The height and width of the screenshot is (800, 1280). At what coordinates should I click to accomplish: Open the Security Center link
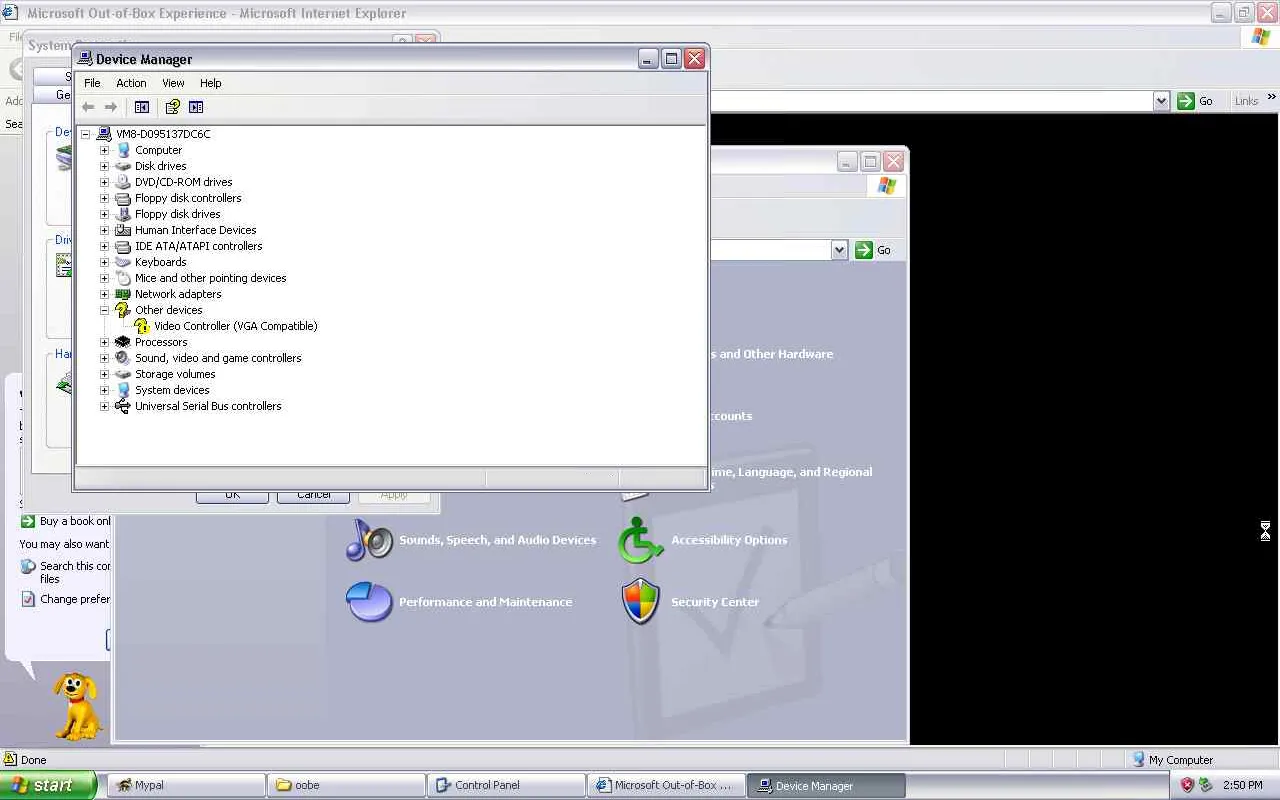(715, 602)
